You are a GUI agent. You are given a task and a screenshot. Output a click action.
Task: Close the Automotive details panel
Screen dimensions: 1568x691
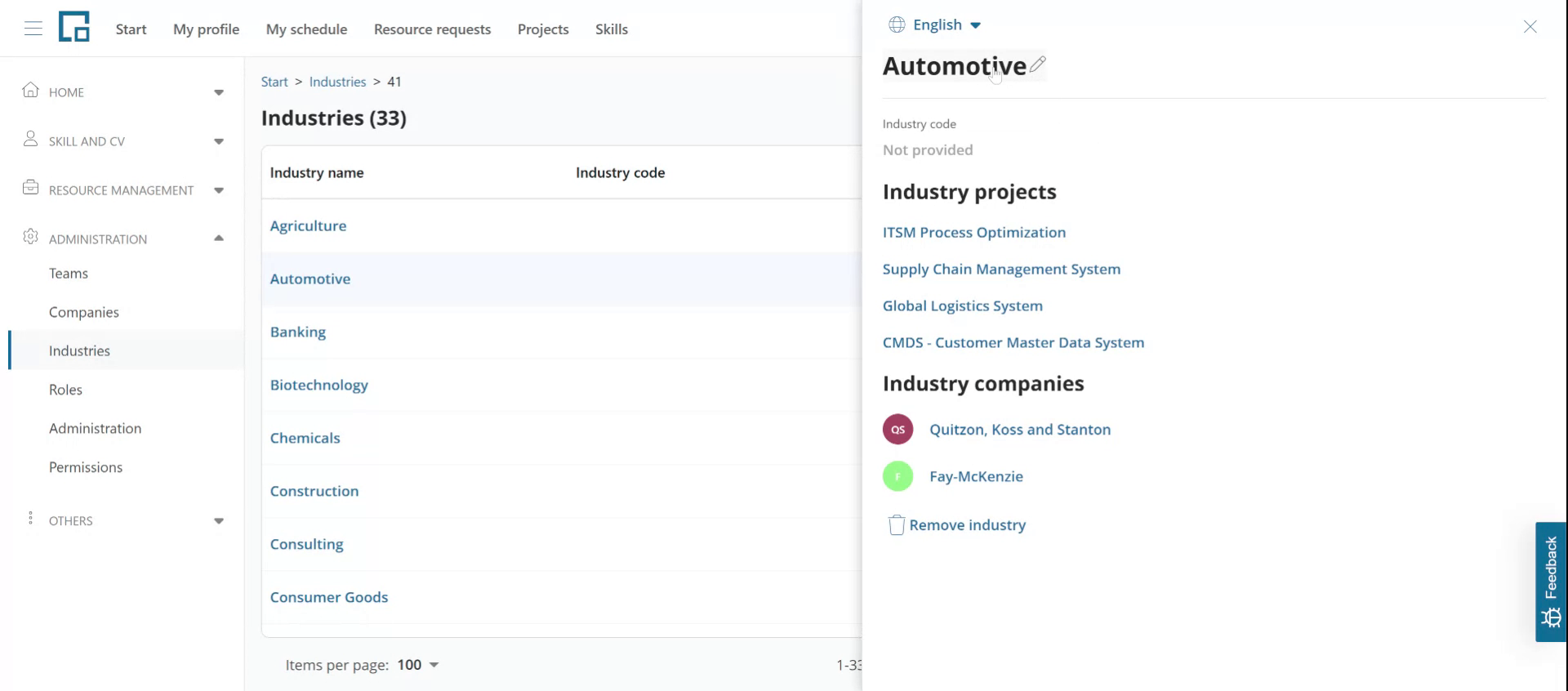point(1530,27)
